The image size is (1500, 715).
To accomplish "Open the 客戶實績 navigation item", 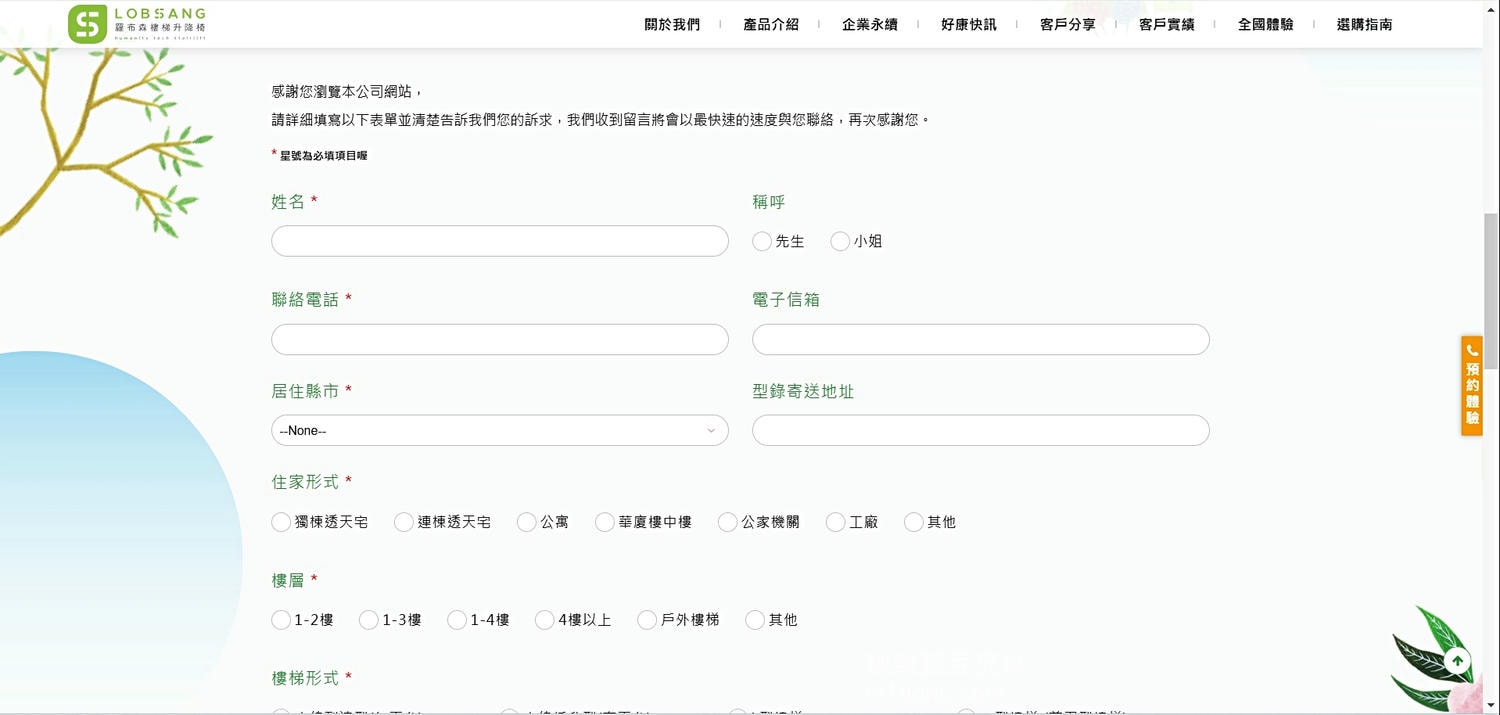I will [1167, 24].
